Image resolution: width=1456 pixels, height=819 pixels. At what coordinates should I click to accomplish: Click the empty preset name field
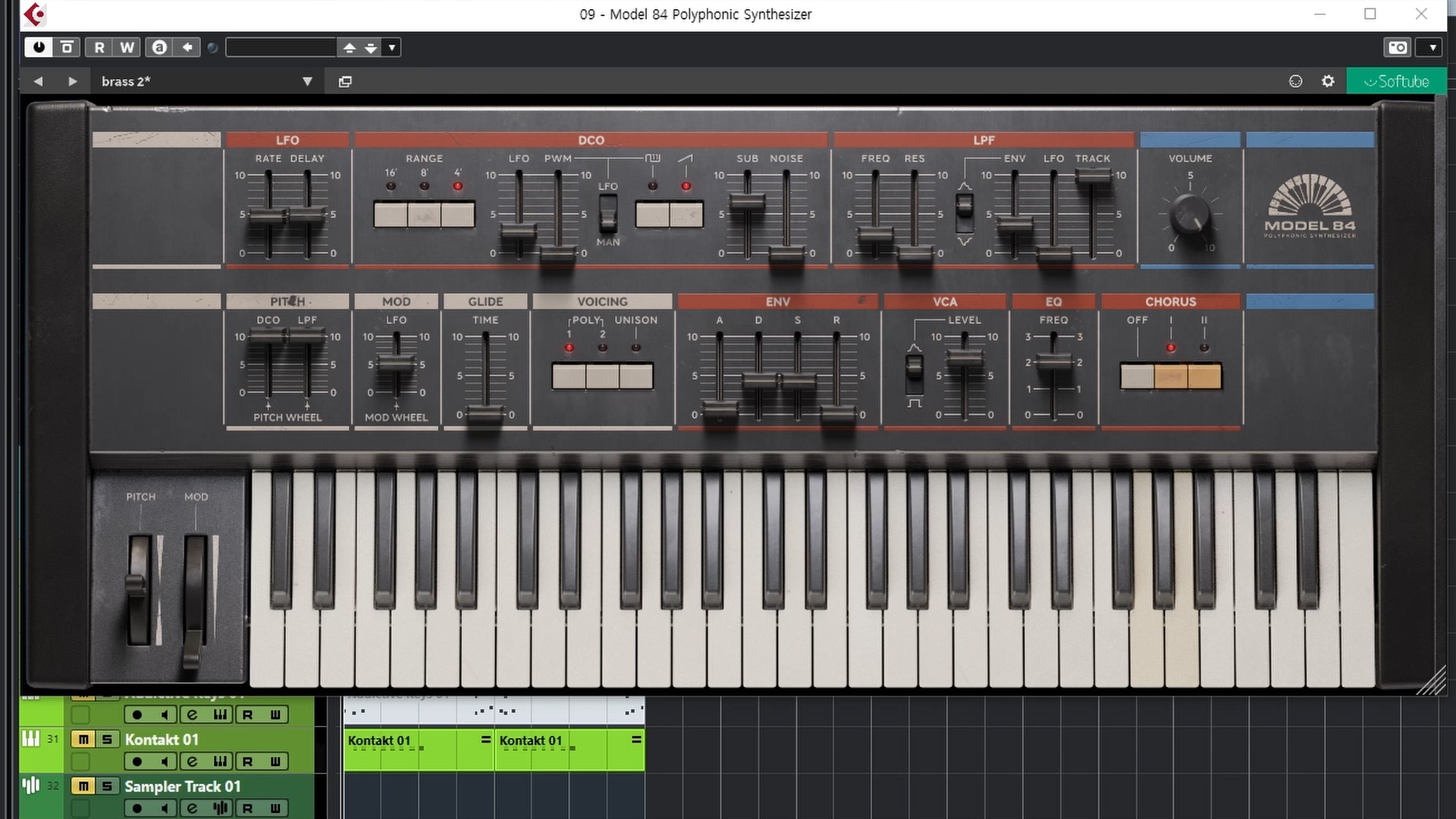click(281, 48)
